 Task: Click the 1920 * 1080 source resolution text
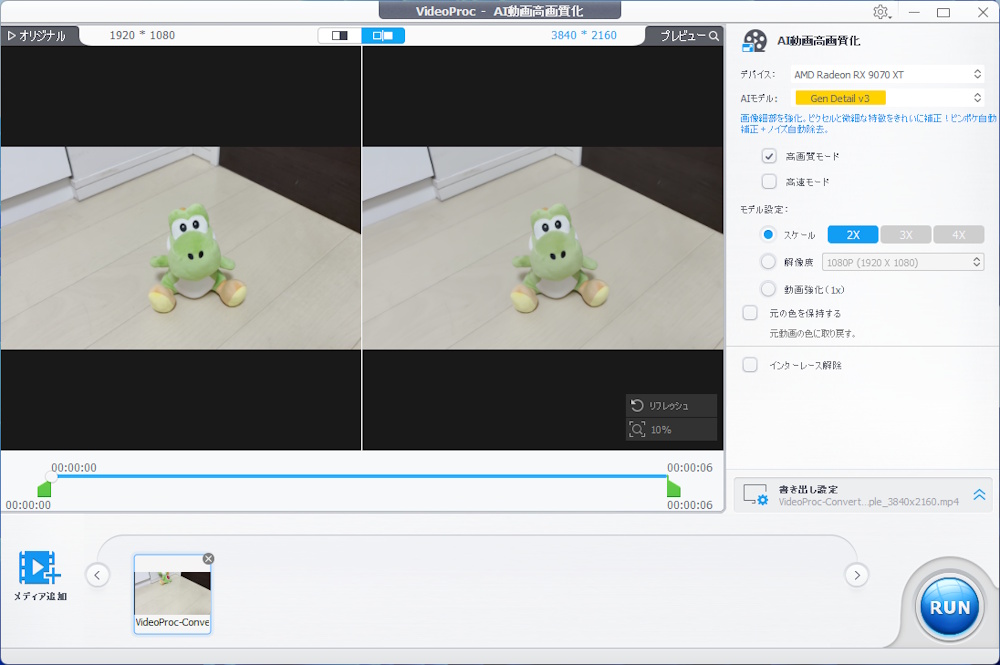[142, 35]
